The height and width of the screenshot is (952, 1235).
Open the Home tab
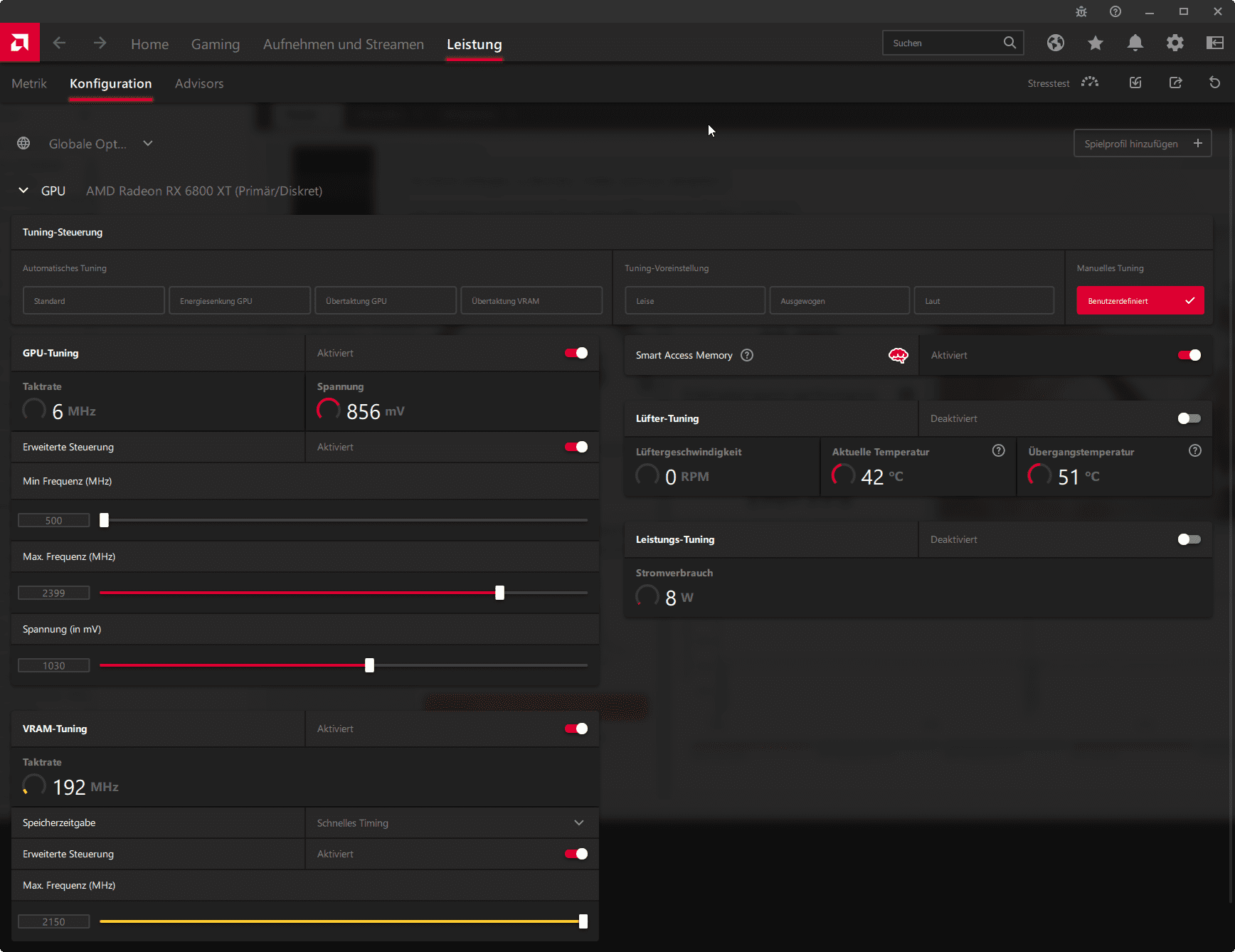(149, 44)
